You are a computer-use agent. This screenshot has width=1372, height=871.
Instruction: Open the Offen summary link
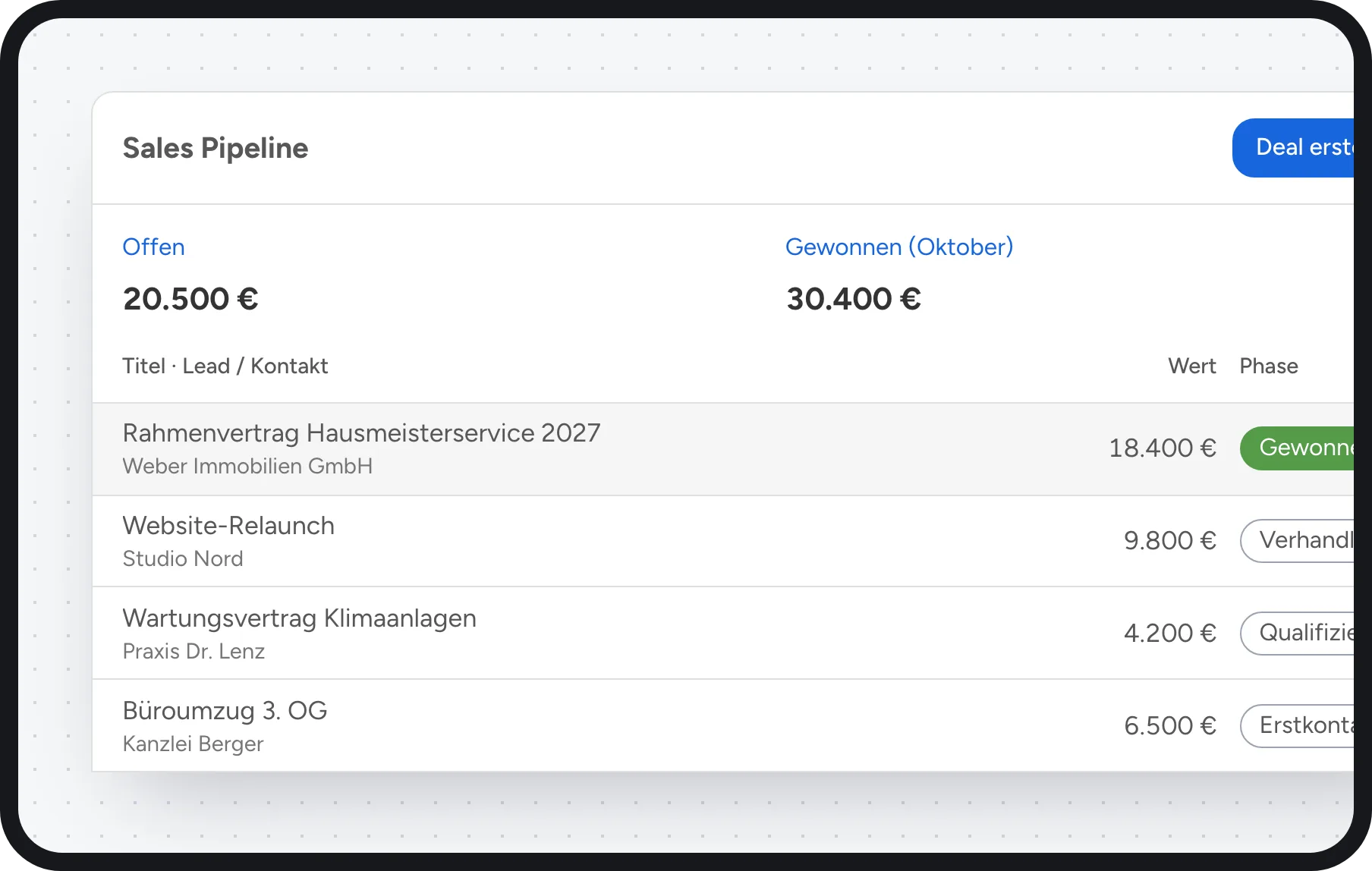pyautogui.click(x=153, y=247)
